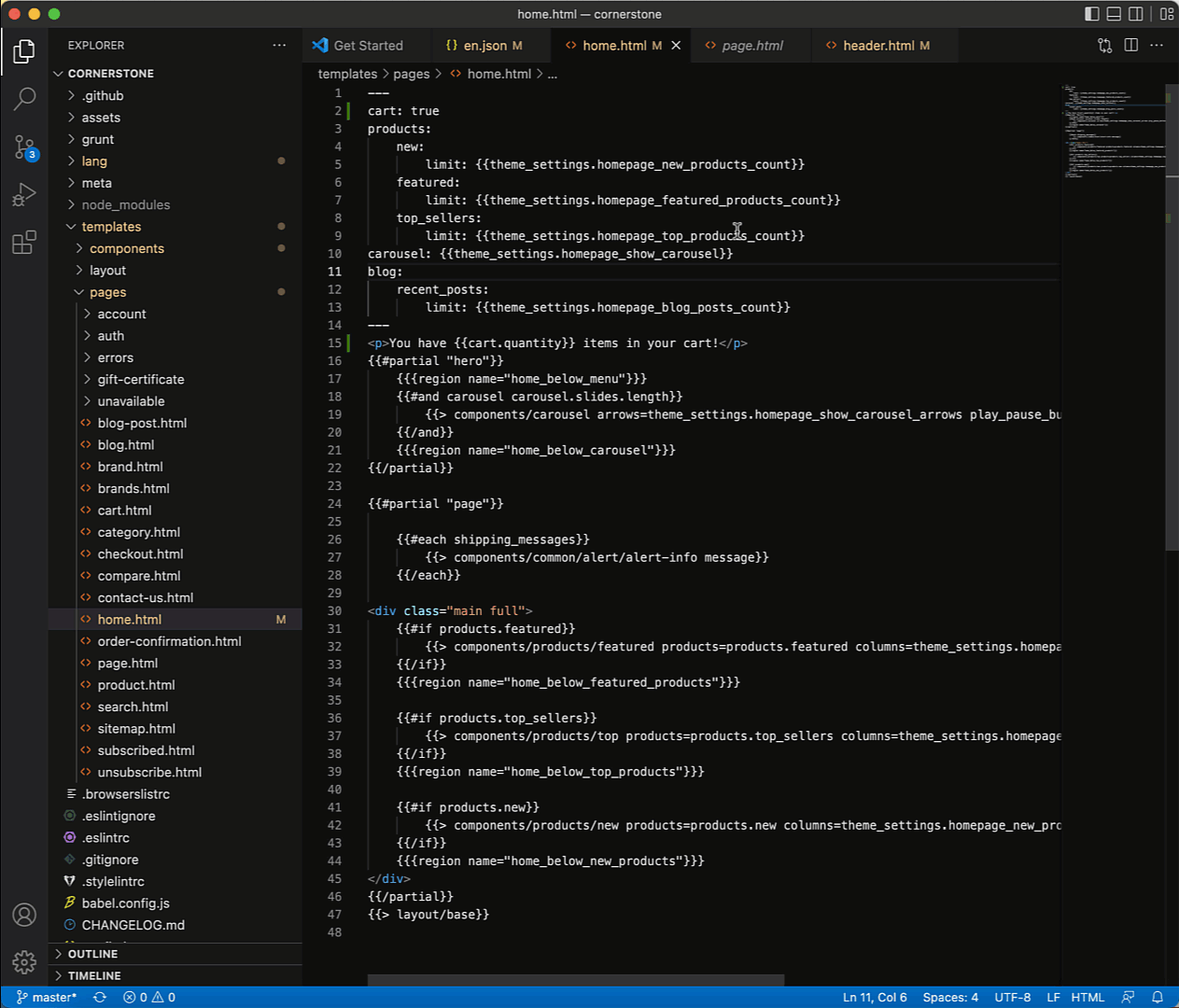Toggle the bottom panel layout button
Viewport: 1179px width, 1008px height.
tap(1114, 14)
